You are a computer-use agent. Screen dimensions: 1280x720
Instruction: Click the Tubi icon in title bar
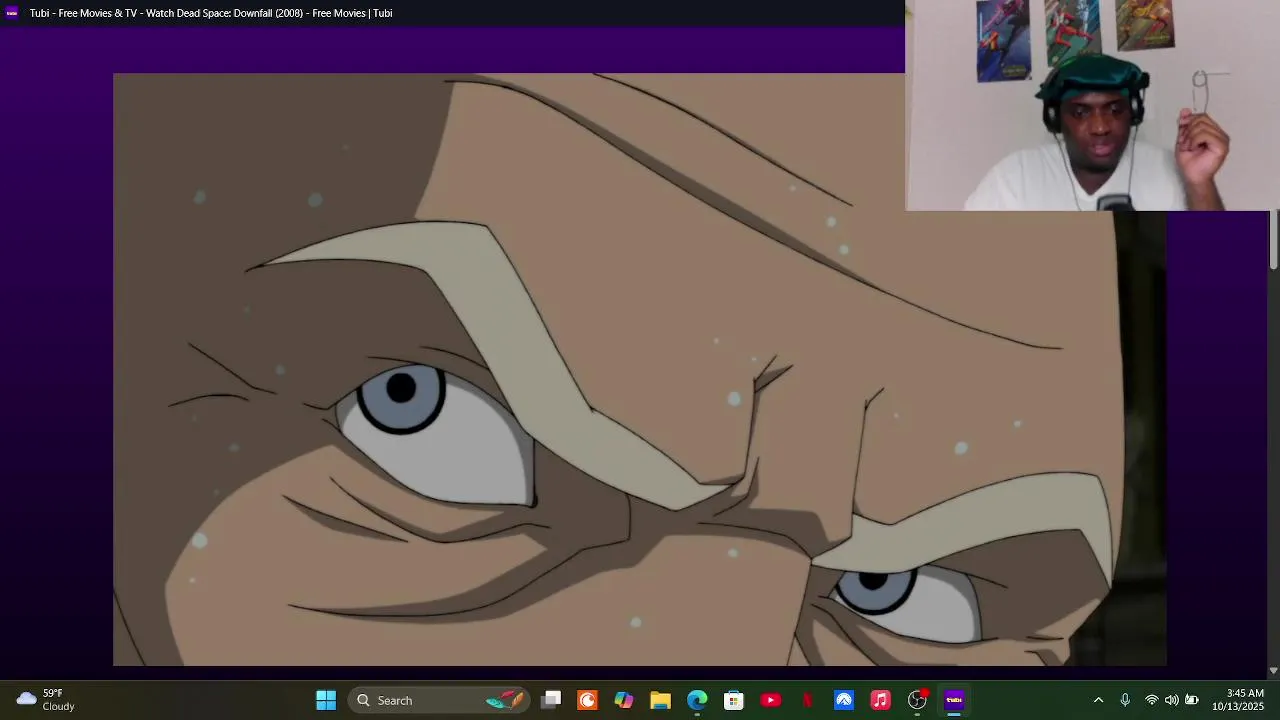click(x=12, y=13)
